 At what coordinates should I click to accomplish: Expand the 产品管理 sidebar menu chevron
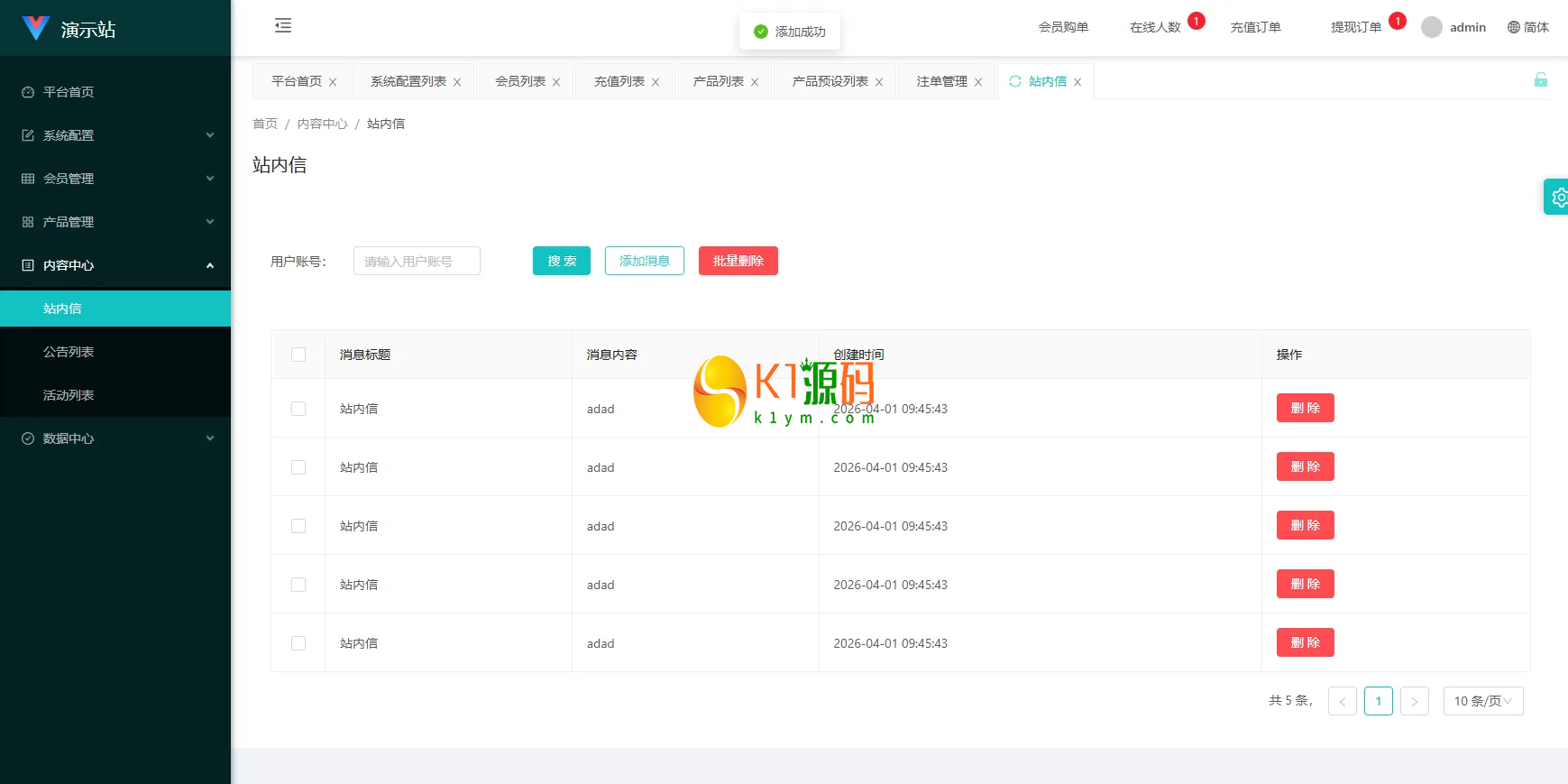[x=210, y=222]
